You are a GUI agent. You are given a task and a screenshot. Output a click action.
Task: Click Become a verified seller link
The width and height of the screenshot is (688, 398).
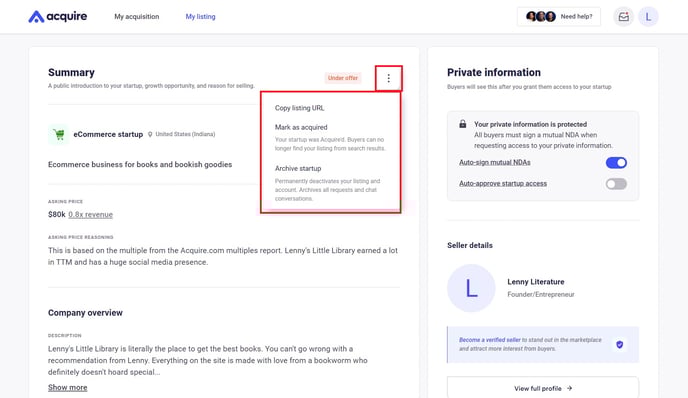tap(490, 340)
